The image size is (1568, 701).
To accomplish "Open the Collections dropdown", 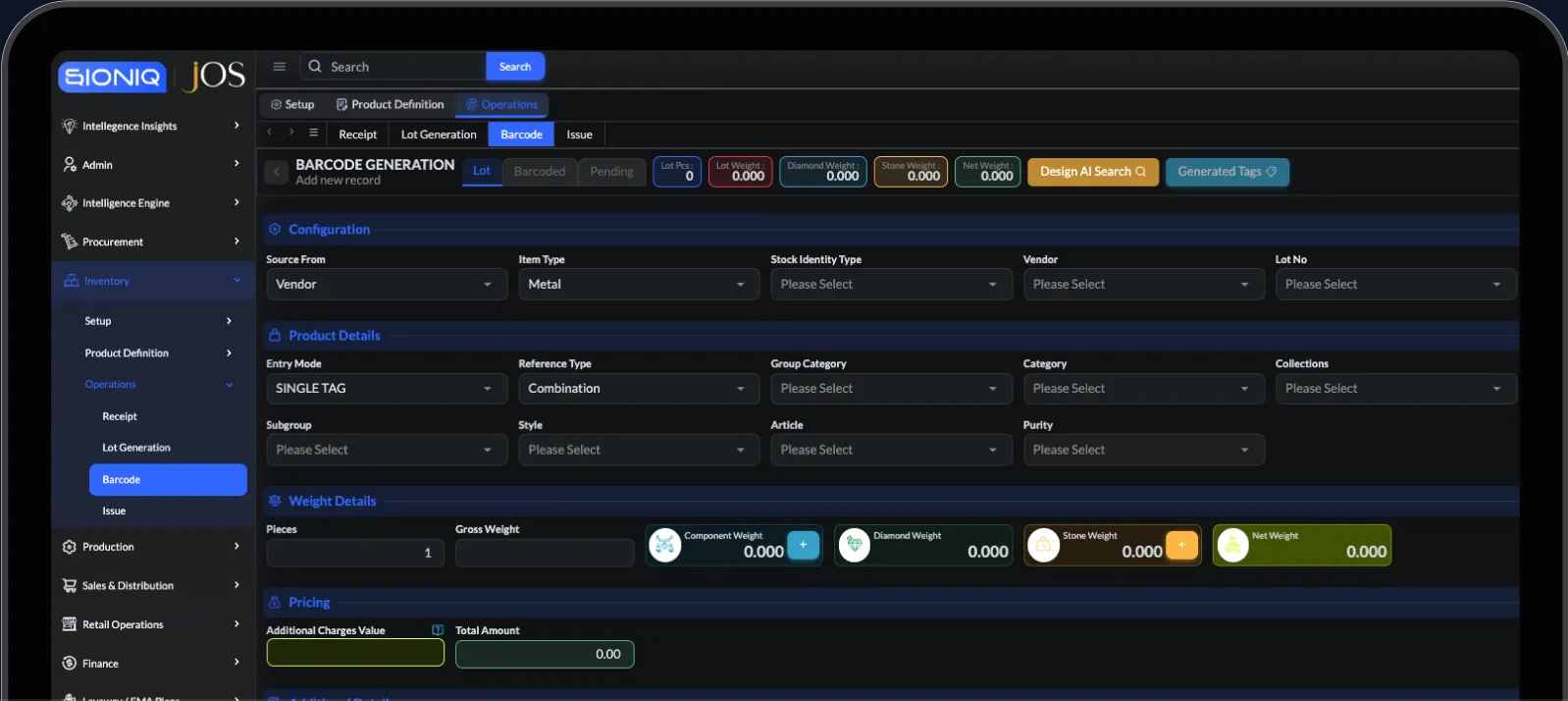I will [1395, 389].
